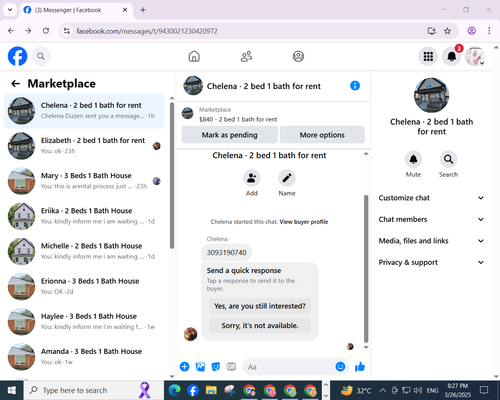Open the tab search dropdown in Chrome
The width and height of the screenshot is (500, 400).
point(10,10)
